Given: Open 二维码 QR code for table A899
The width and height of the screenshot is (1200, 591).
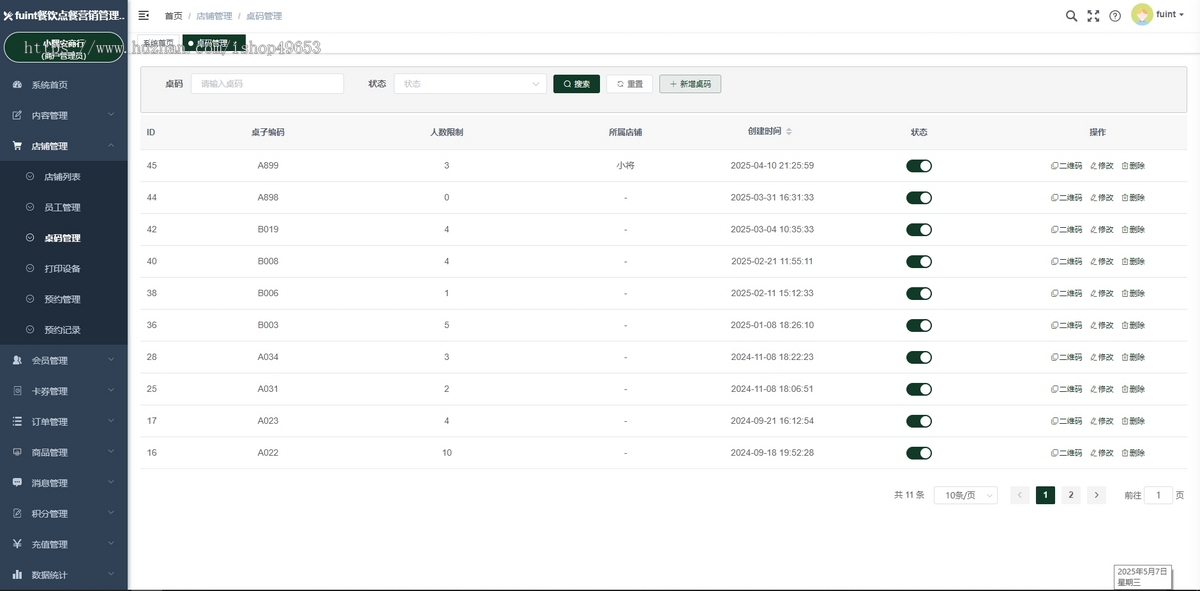Looking at the screenshot, I should (1066, 166).
